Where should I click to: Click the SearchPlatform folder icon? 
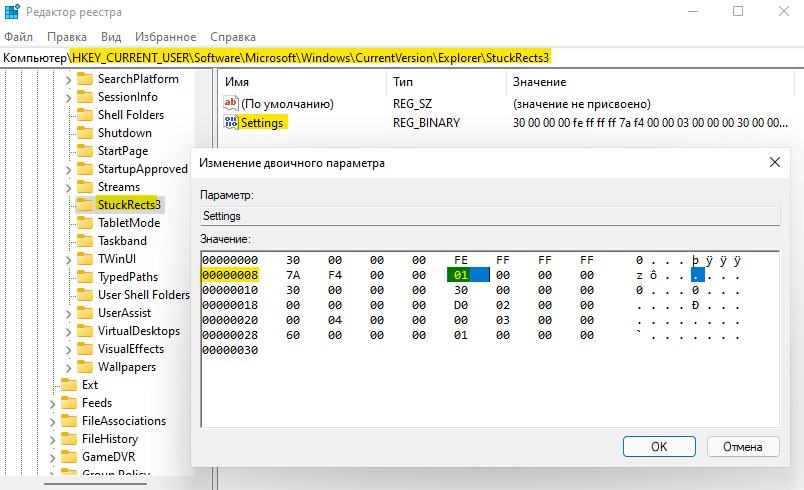85,79
